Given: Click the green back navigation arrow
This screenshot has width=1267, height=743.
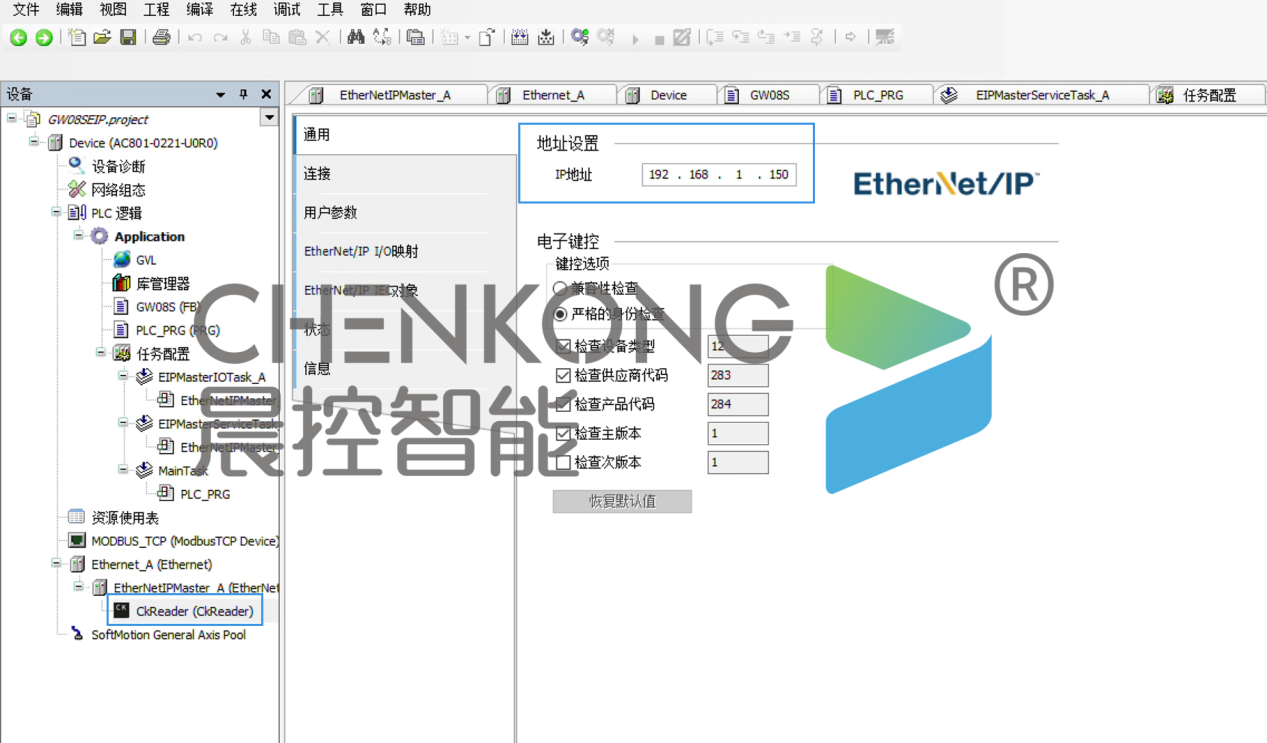Looking at the screenshot, I should (18, 38).
